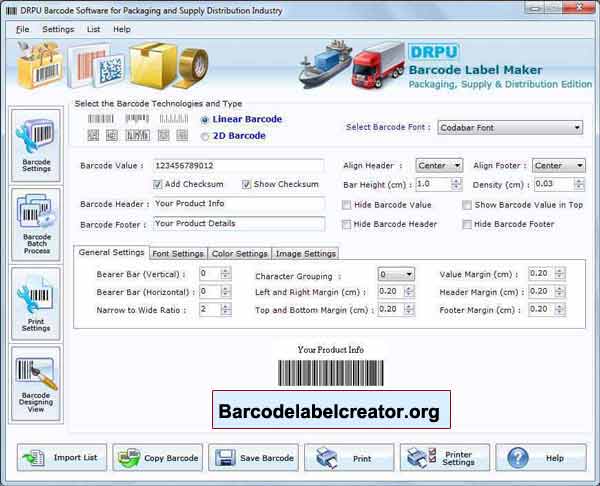The image size is (600, 486).
Task: Adjust the Header Margin stepper
Action: pyautogui.click(x=560, y=292)
